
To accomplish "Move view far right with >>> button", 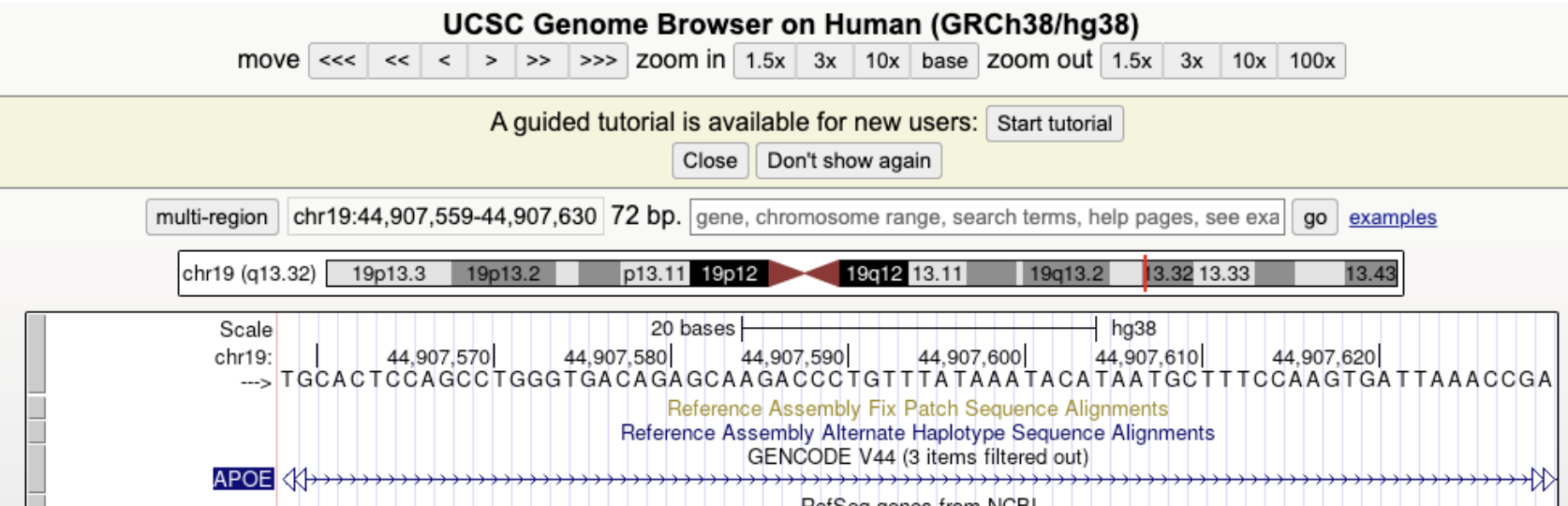I will point(598,61).
